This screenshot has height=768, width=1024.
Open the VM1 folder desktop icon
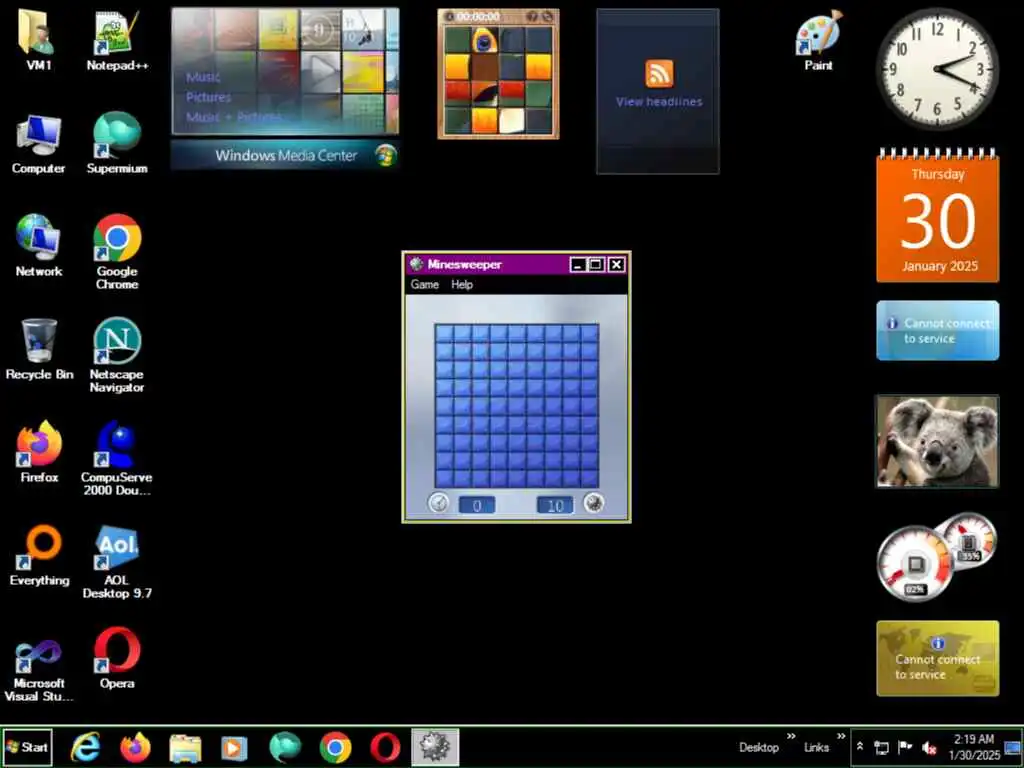(x=39, y=40)
